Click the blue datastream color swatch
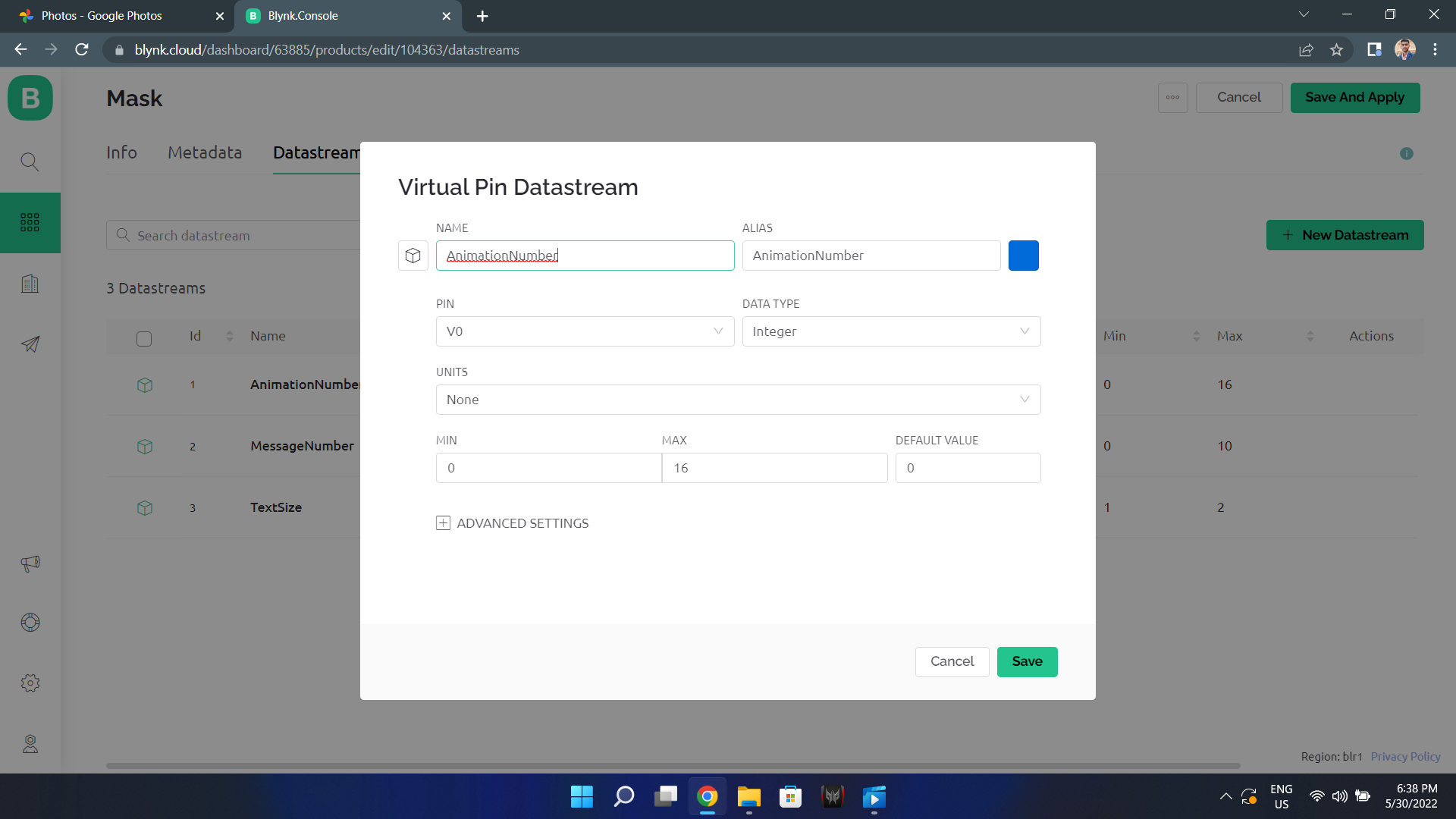The width and height of the screenshot is (1456, 819). coord(1023,256)
